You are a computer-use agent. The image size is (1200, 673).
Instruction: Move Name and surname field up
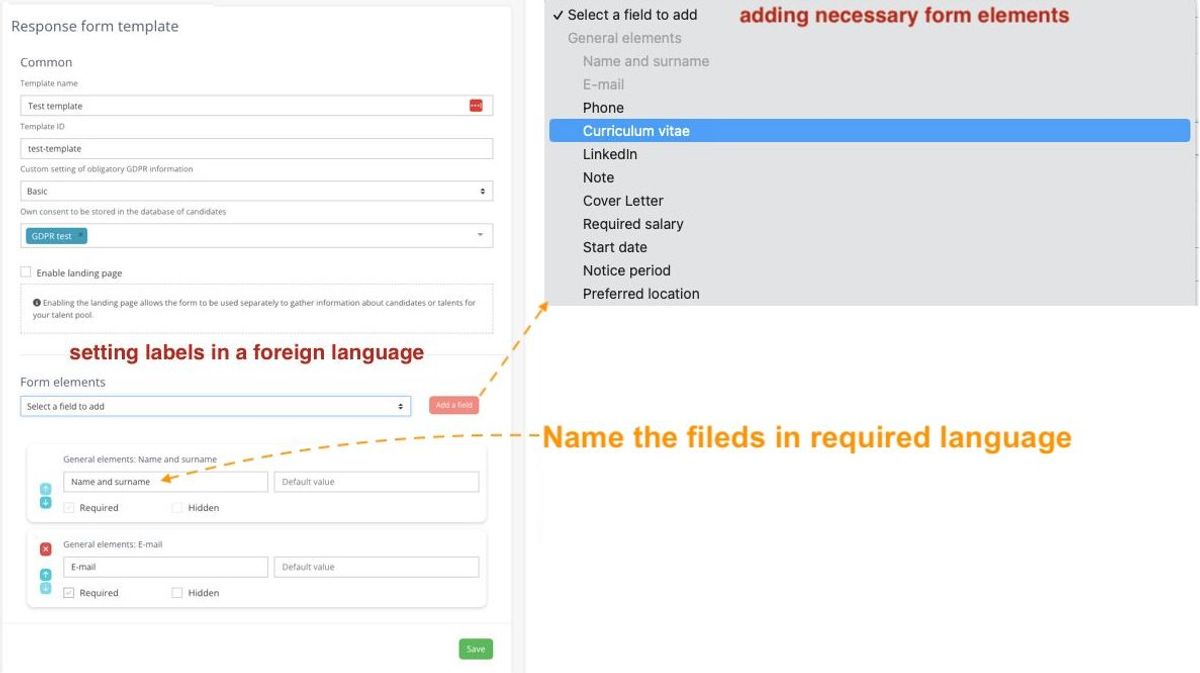[x=45, y=489]
